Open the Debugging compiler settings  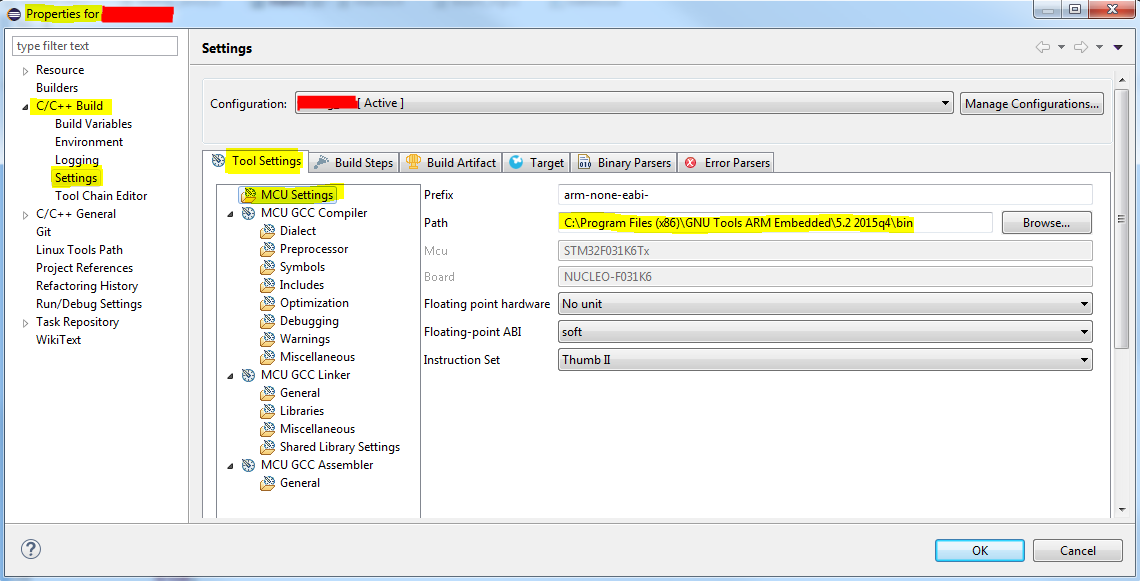pyautogui.click(x=308, y=321)
